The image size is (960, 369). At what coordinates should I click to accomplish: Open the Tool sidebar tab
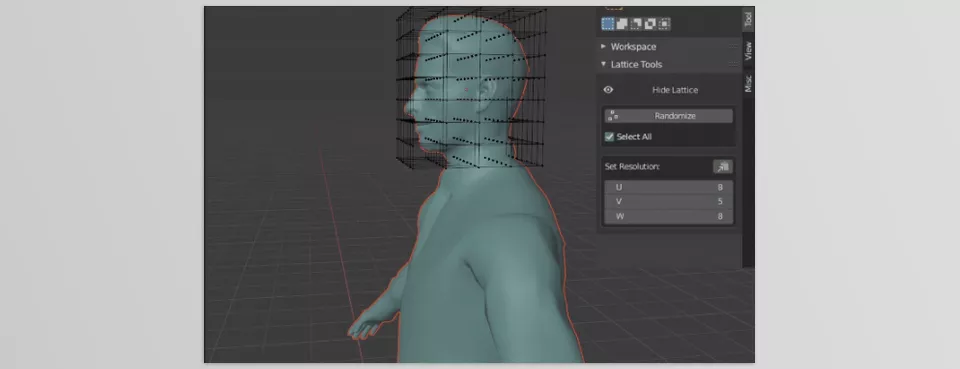[748, 20]
